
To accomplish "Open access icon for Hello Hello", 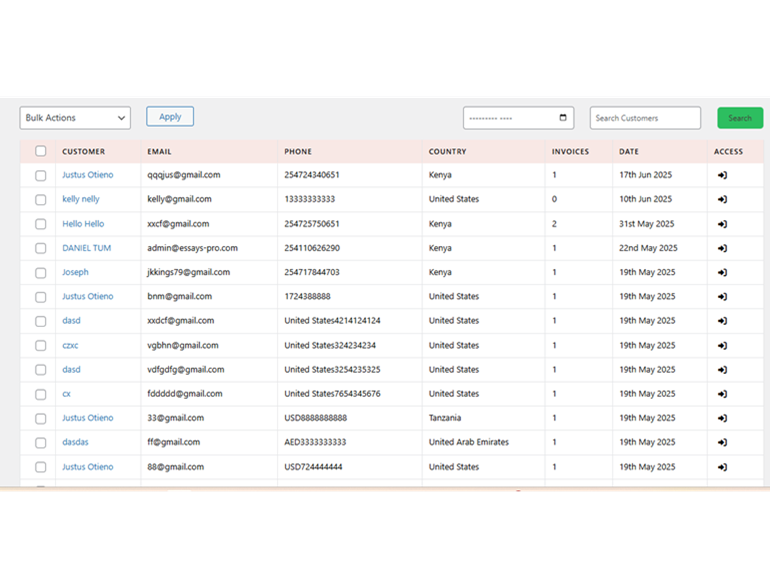I will [722, 224].
